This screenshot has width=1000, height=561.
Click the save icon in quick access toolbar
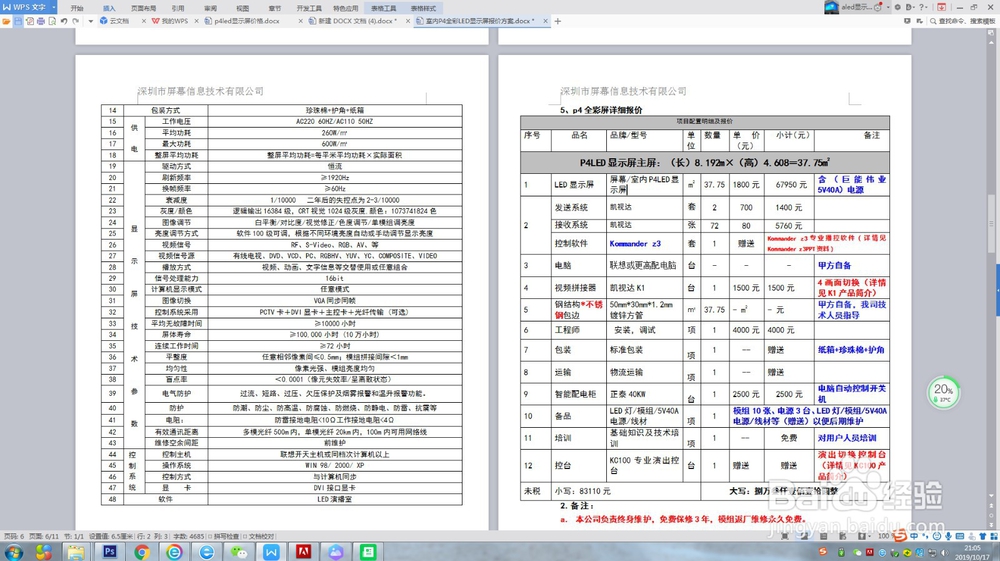(18, 21)
